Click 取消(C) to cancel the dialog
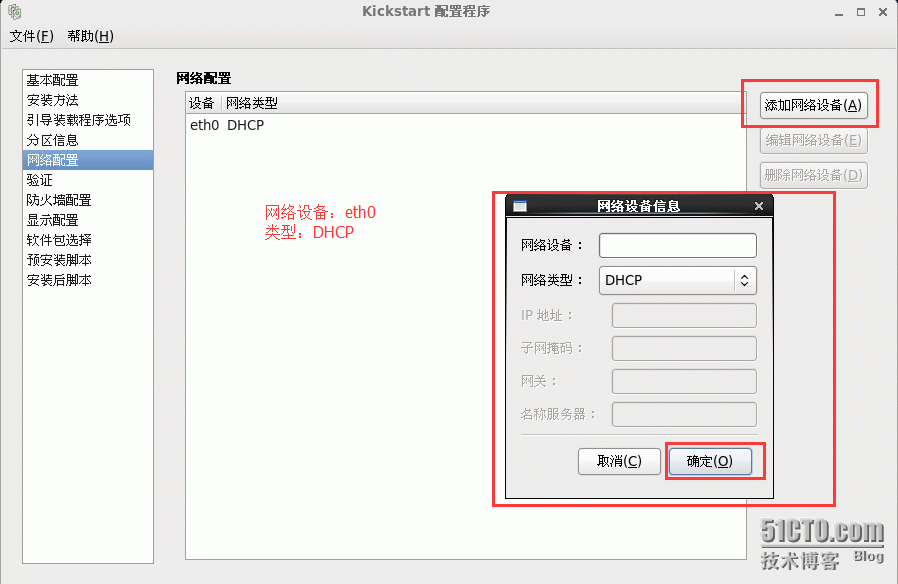The image size is (898, 584). point(619,461)
